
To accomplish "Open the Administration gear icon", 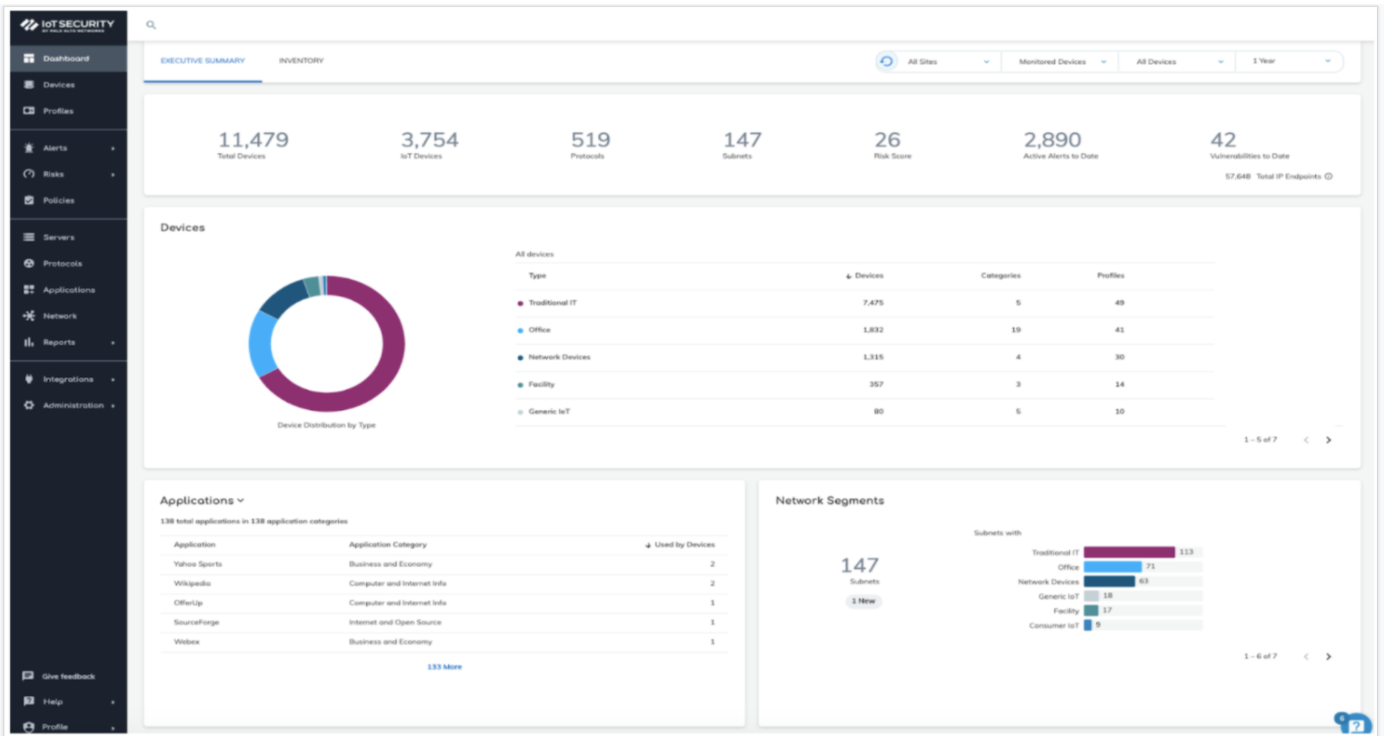I will coord(29,405).
